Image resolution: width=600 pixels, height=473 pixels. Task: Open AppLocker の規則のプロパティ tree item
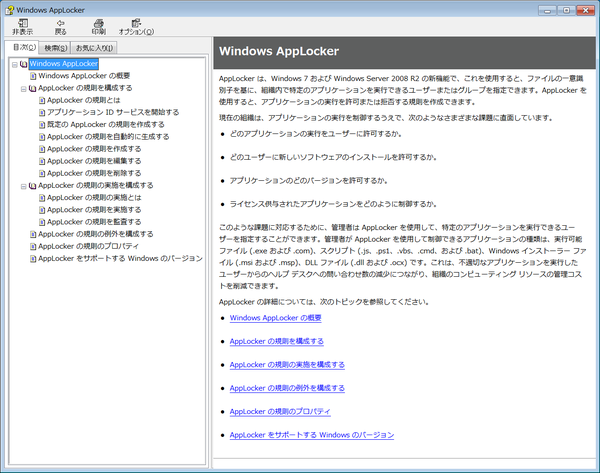point(88,246)
